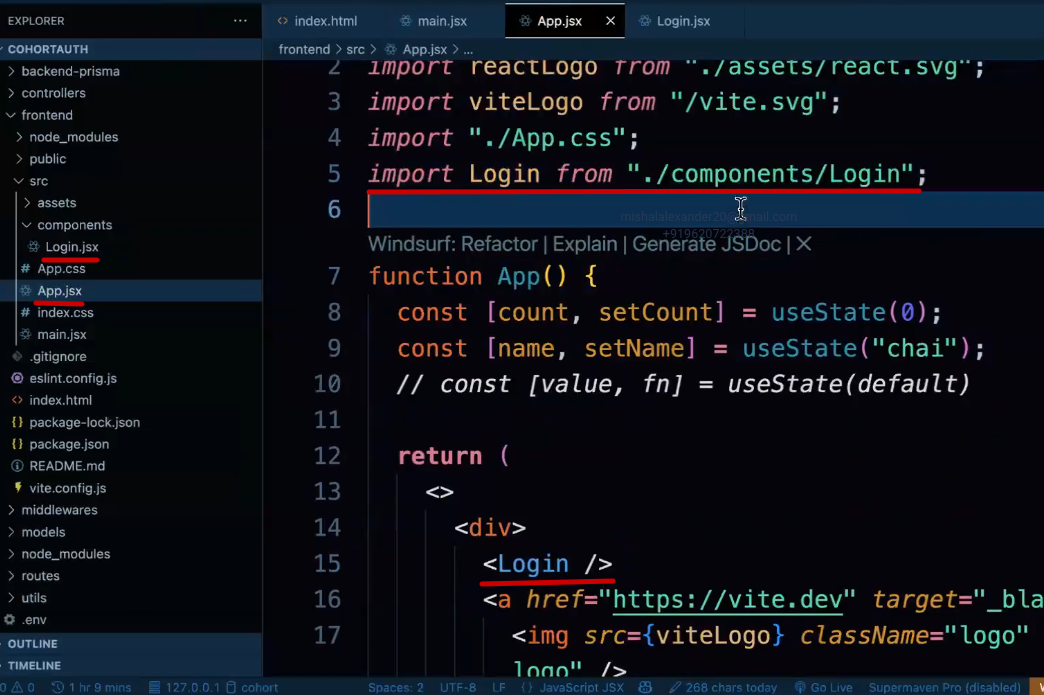Image resolution: width=1044 pixels, height=695 pixels.
Task: Expand the public folder
Action: pos(47,159)
